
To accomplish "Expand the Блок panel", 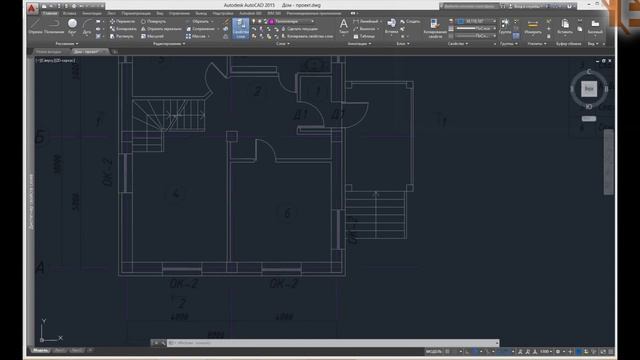I will pos(402,44).
